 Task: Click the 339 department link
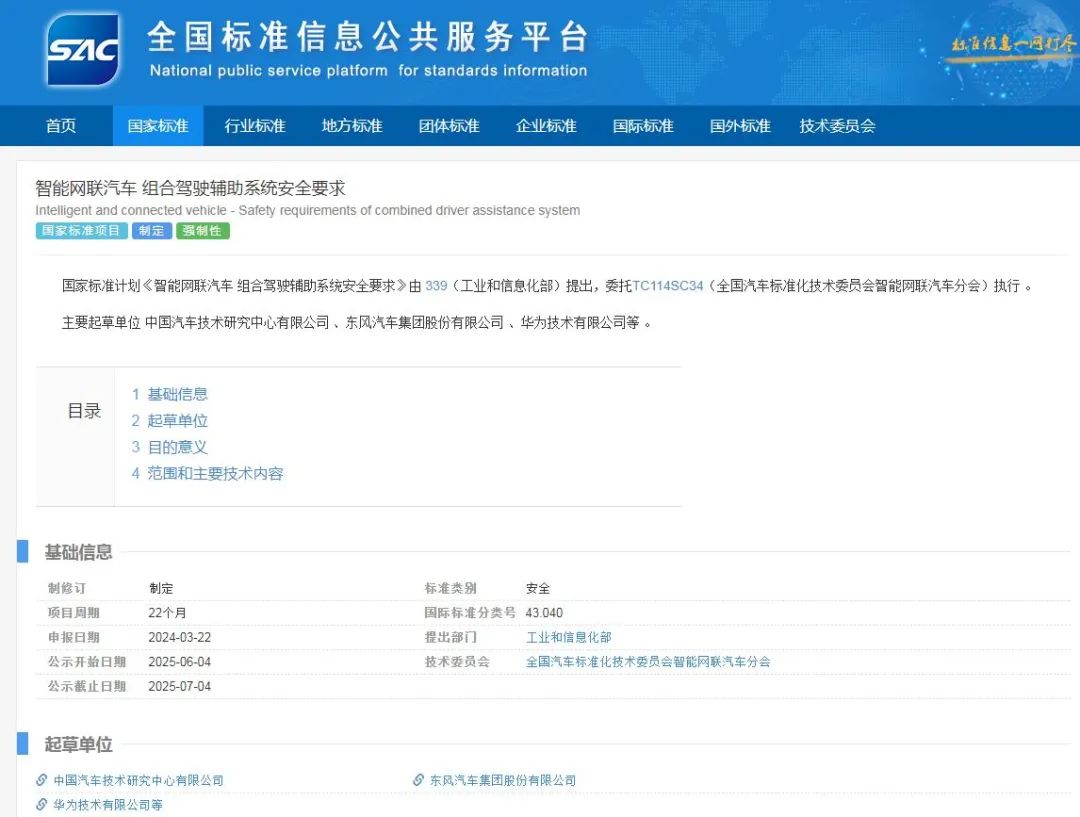436,286
